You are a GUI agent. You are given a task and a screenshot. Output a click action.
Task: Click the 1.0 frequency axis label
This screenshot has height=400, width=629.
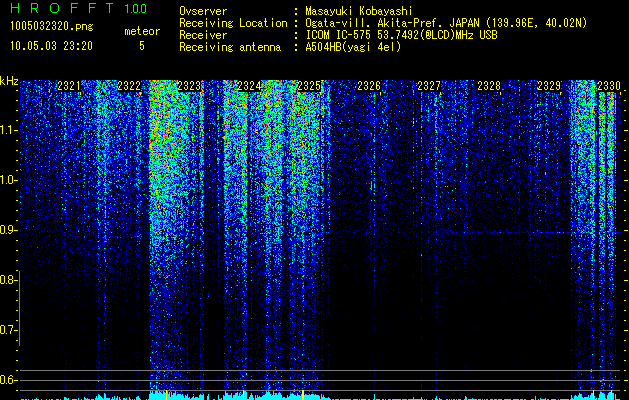pos(8,180)
